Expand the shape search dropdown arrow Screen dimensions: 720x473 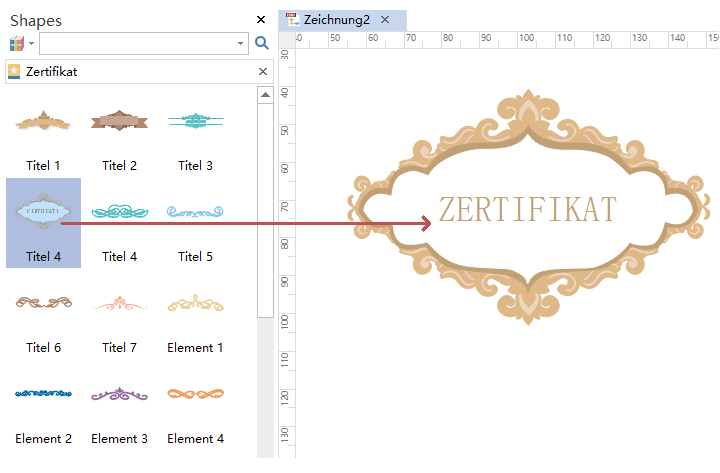[x=241, y=44]
